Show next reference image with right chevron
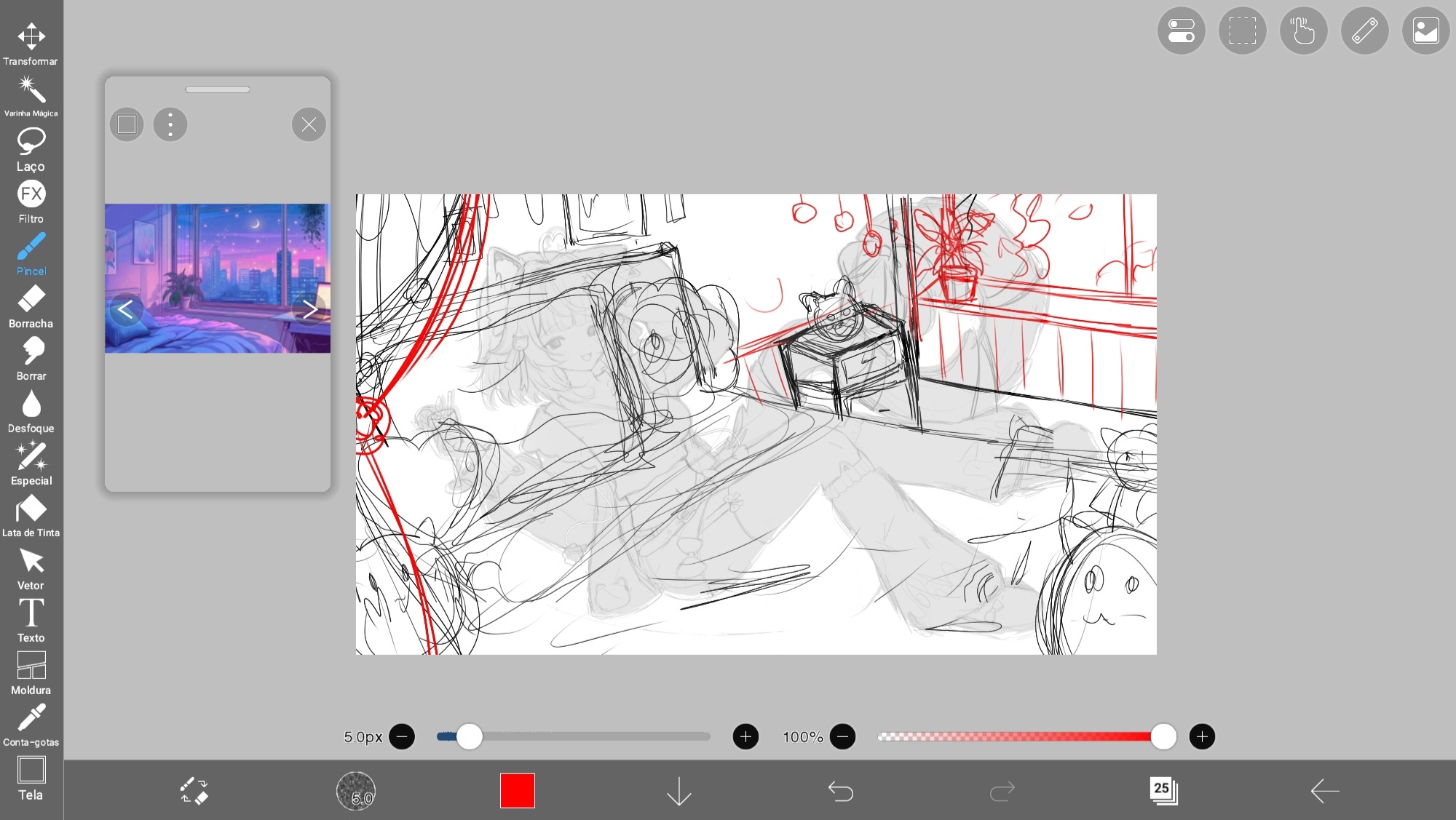Screen dimensions: 1456x820 coord(310,309)
